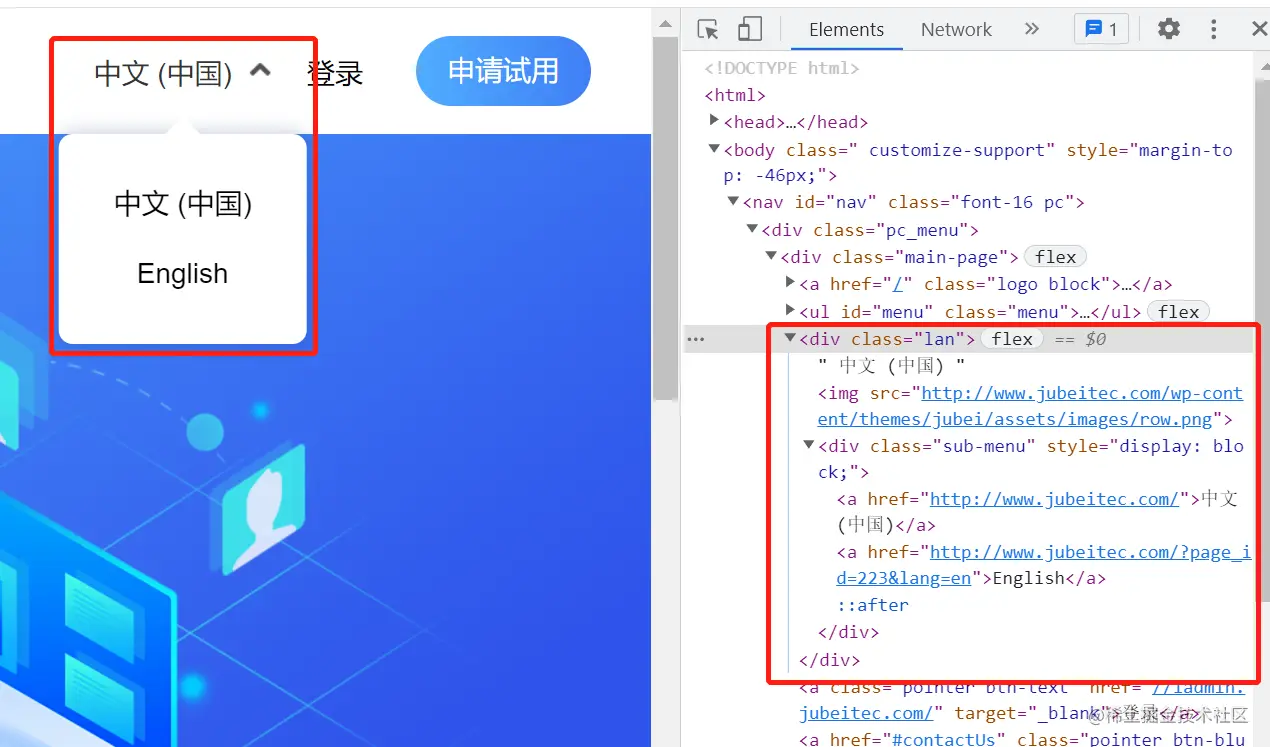Open the DevTools three-dot menu
The height and width of the screenshot is (747, 1270).
coord(1213,29)
